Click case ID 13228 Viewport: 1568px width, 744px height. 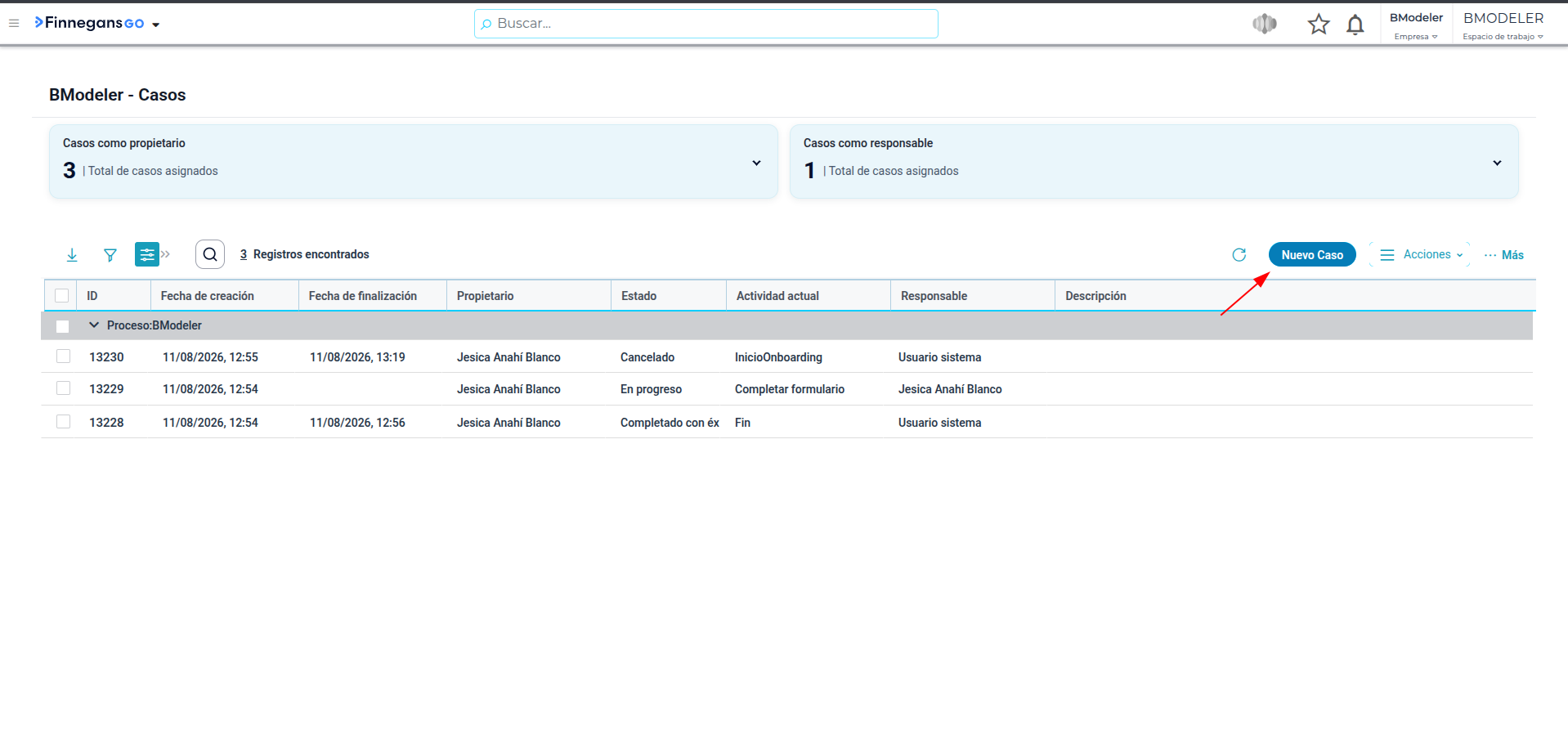coord(106,423)
